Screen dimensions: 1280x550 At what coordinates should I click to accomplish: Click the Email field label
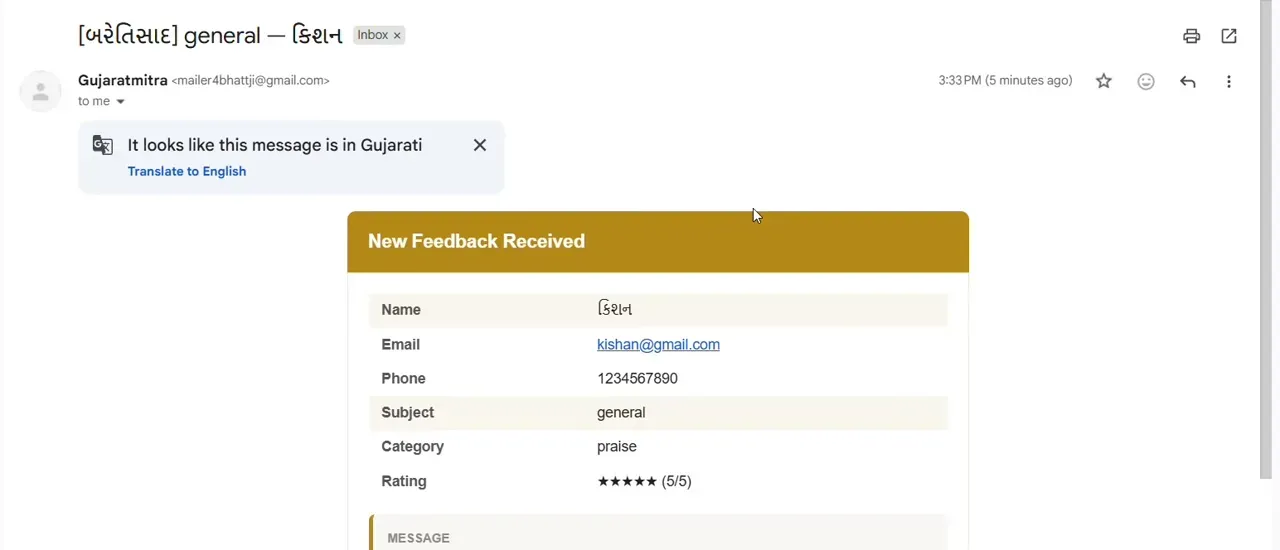point(400,344)
